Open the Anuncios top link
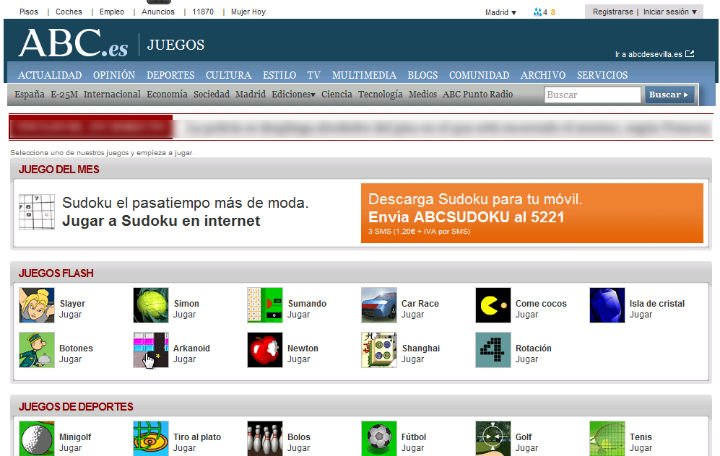Image resolution: width=720 pixels, height=456 pixels. (158, 12)
